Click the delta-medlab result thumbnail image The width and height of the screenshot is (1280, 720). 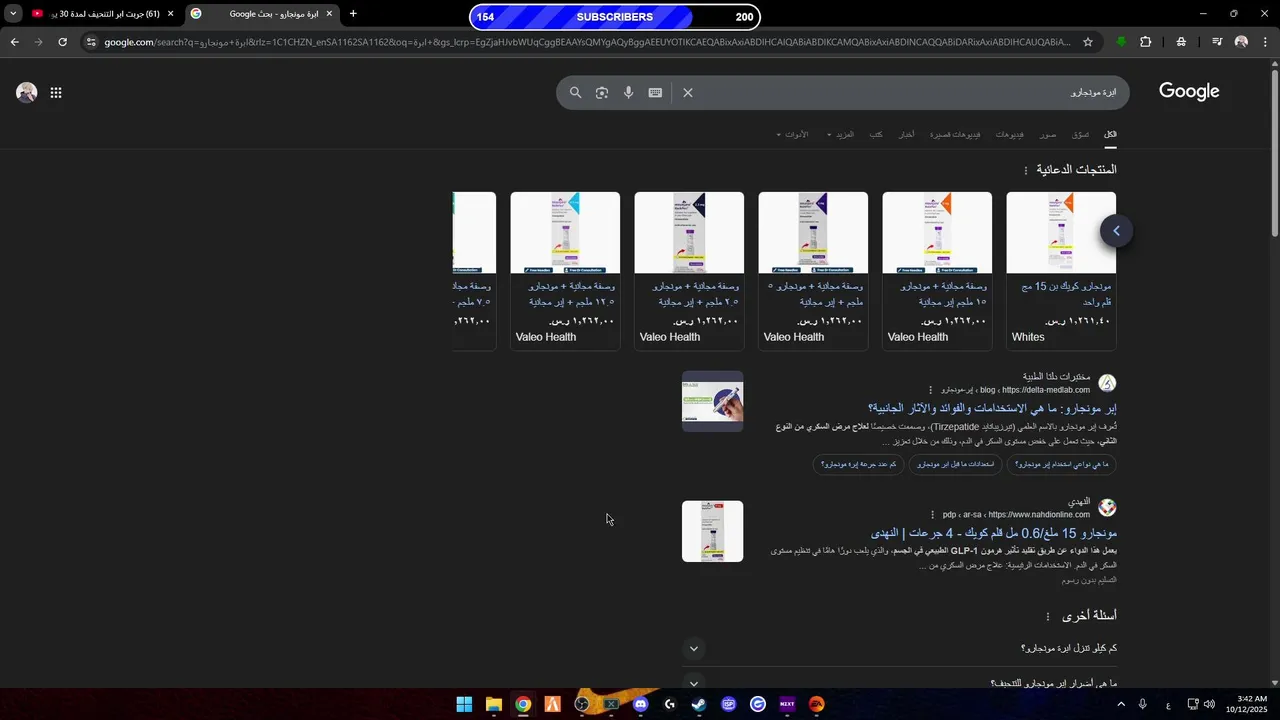click(x=712, y=401)
